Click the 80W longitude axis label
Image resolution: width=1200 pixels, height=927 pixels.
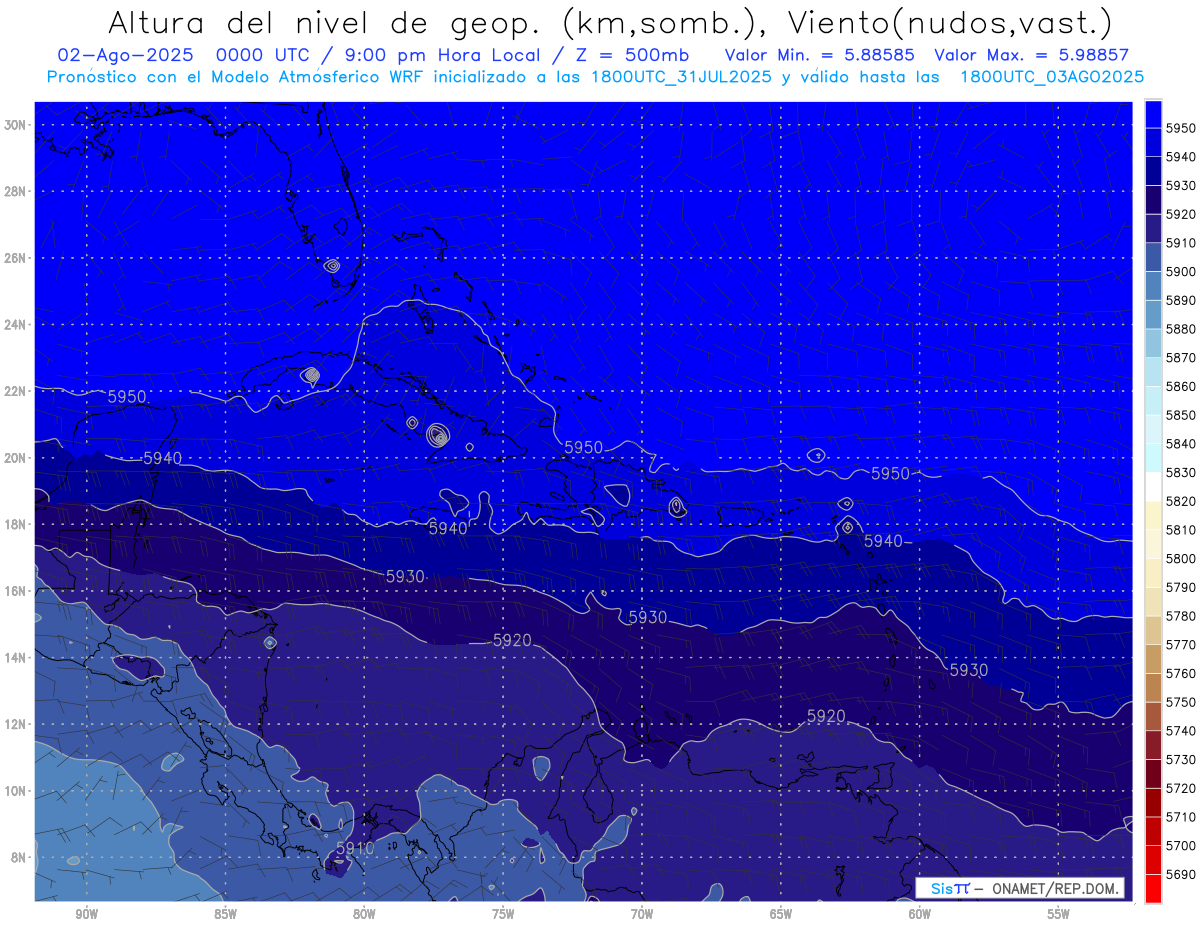[364, 914]
